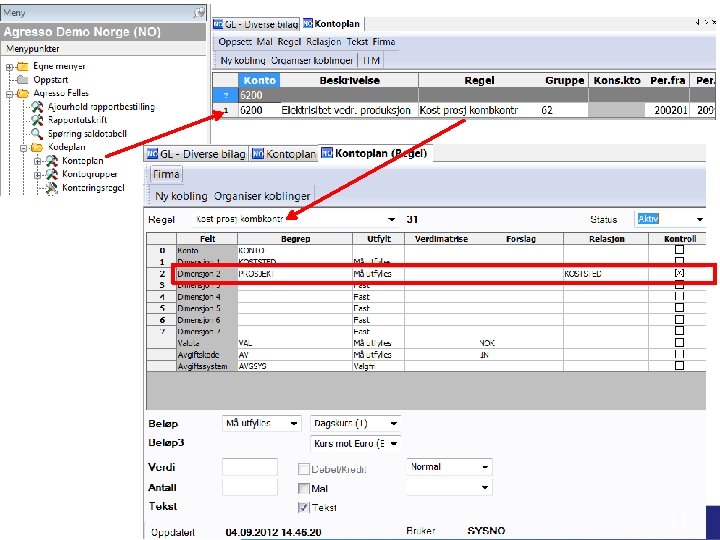Screen dimensions: 720x540
Task: Click the Kodeplan folder icon
Action: pos(37,147)
